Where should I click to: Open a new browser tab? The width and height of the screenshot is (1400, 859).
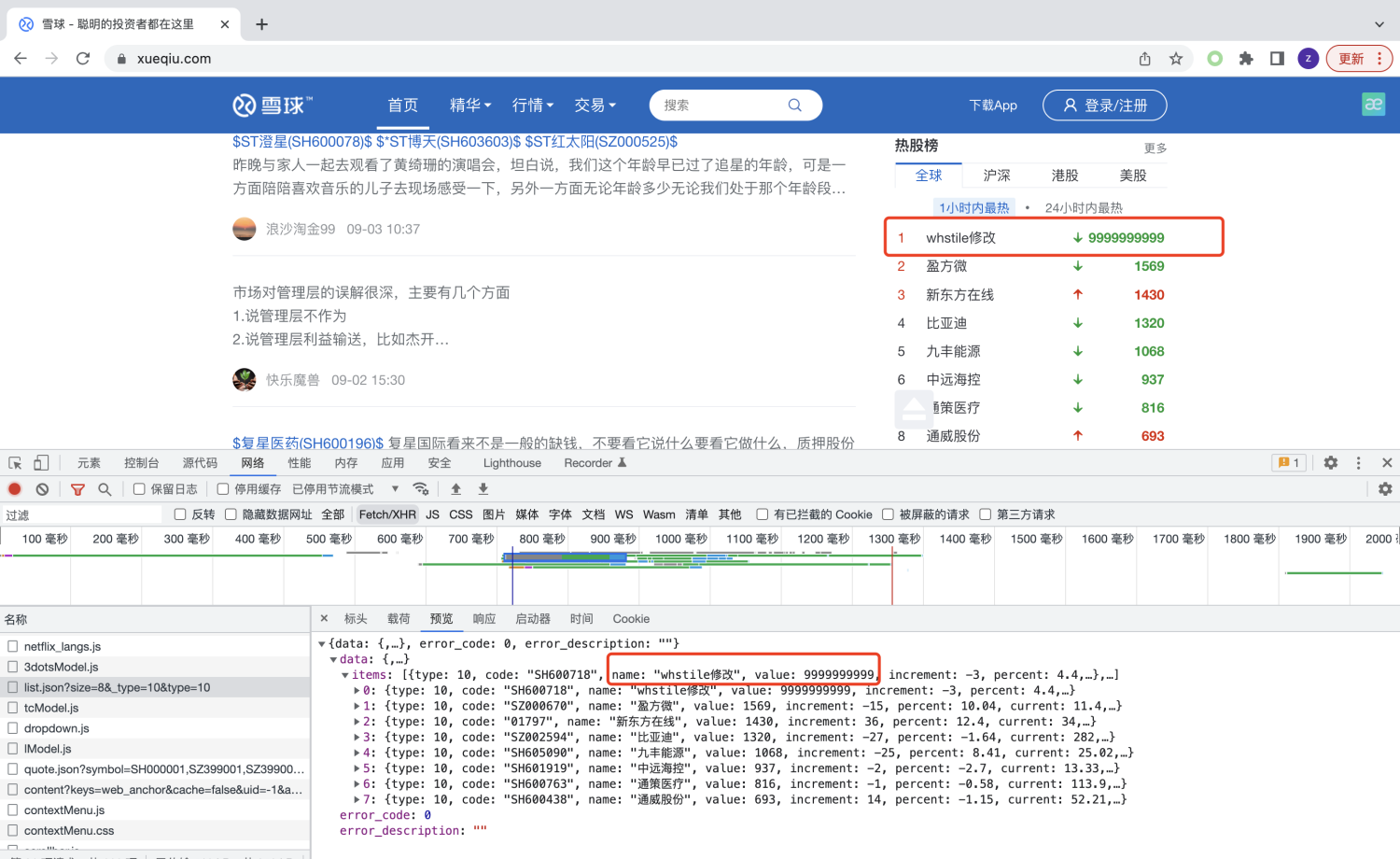tap(261, 24)
